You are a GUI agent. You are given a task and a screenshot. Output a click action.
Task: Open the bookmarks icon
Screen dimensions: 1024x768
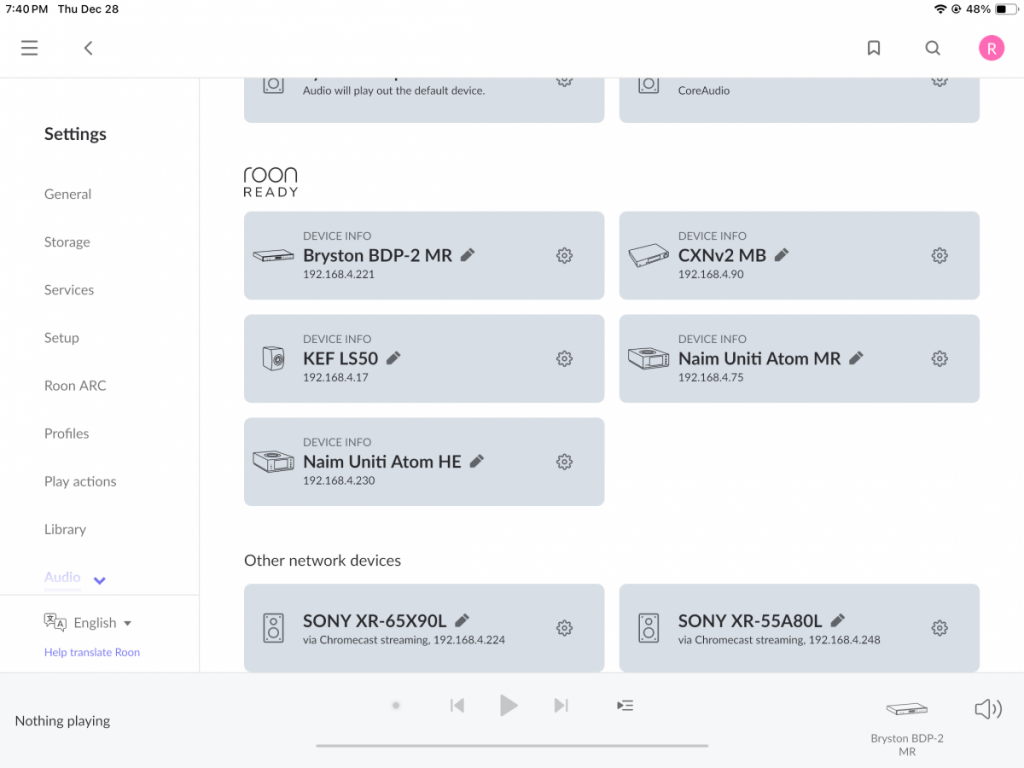point(873,48)
